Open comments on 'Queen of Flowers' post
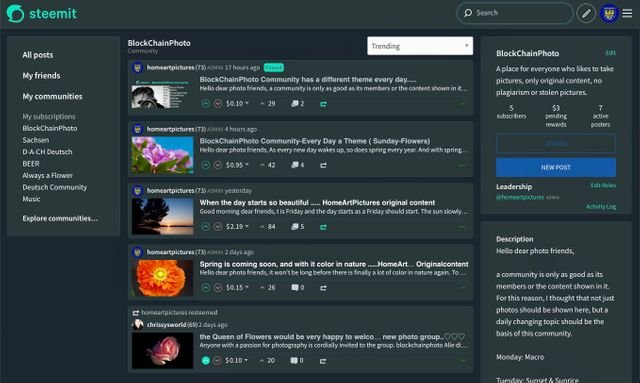 tap(297, 361)
